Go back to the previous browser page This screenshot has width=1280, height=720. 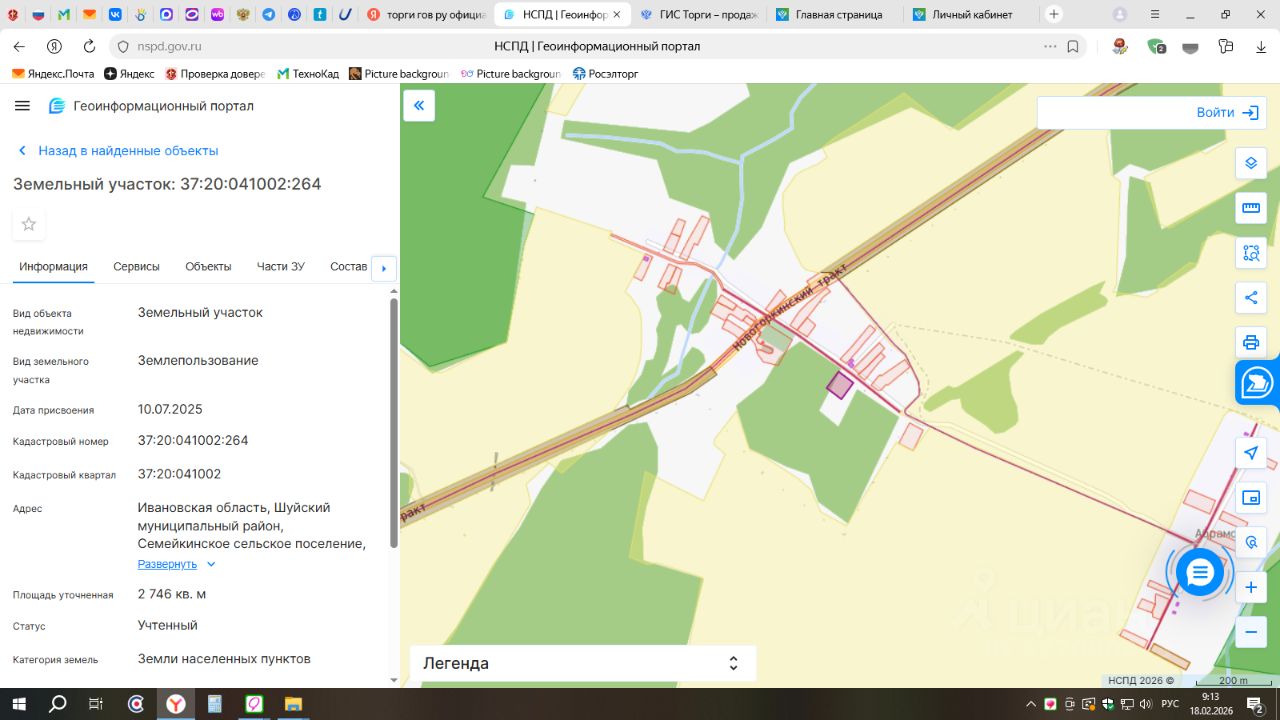tap(19, 47)
